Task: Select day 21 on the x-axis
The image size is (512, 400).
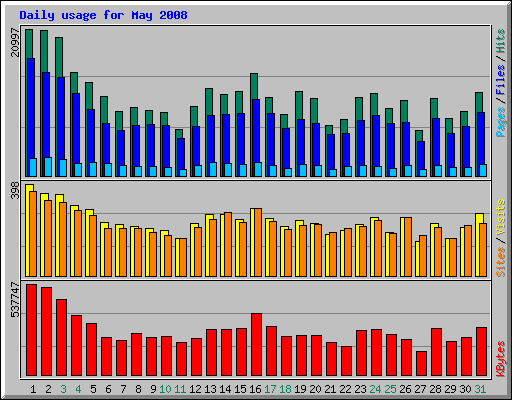Action: [x=330, y=389]
